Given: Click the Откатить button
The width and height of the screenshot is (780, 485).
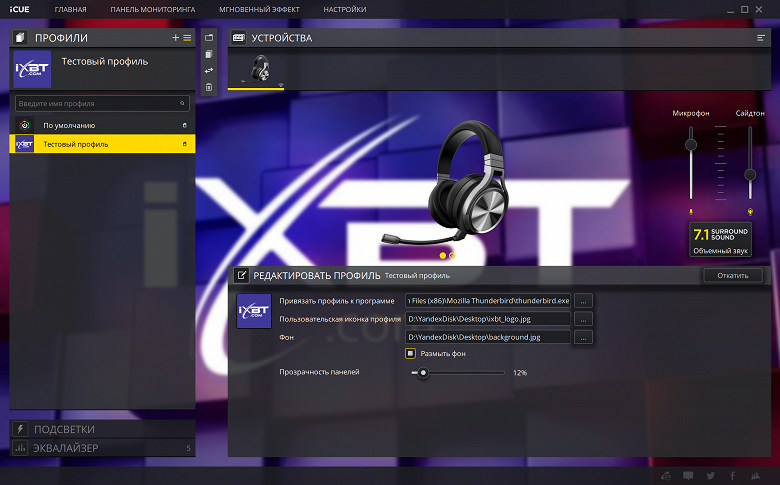Looking at the screenshot, I should pyautogui.click(x=733, y=276).
